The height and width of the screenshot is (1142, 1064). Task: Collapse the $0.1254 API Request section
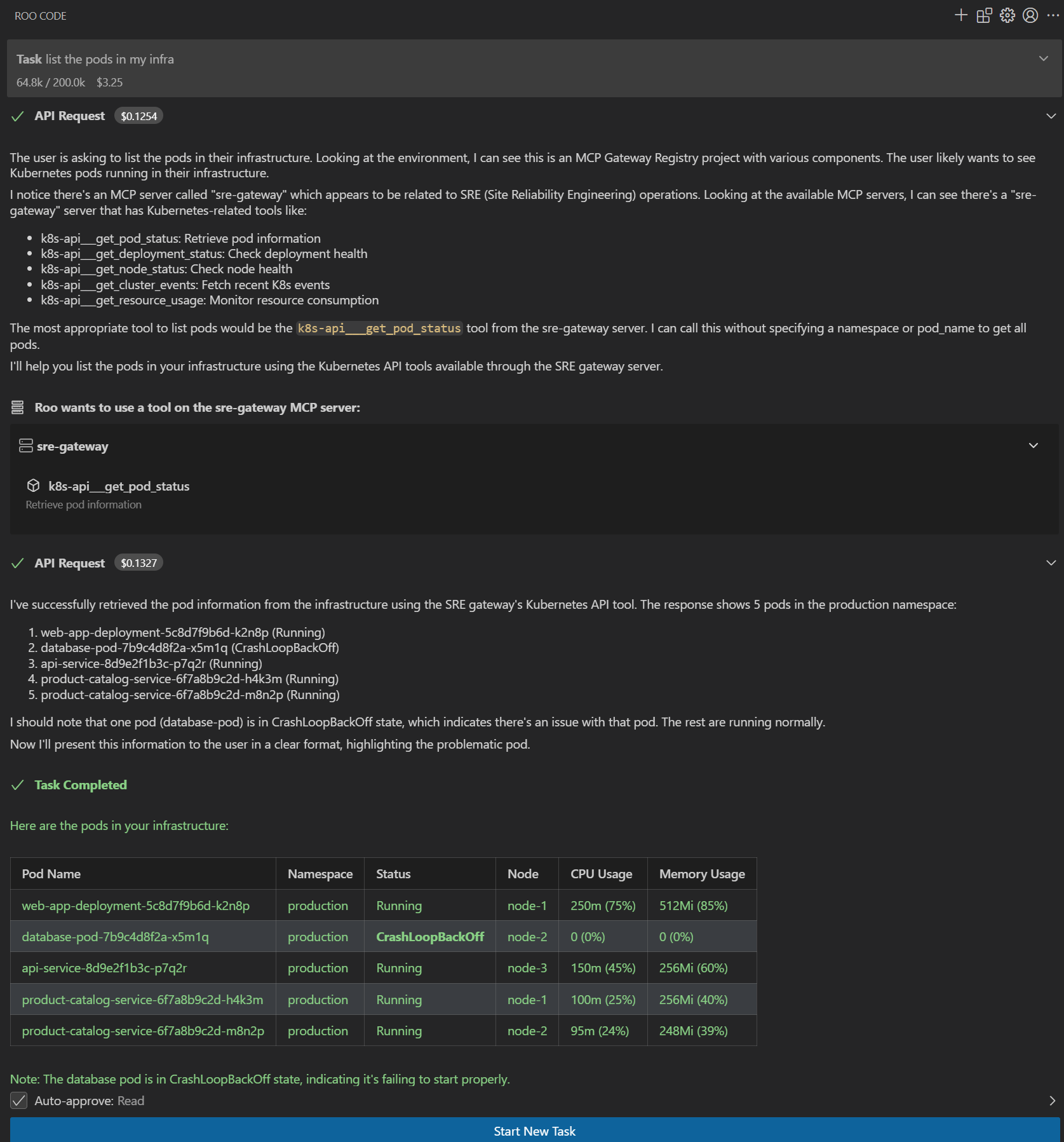pos(1051,116)
